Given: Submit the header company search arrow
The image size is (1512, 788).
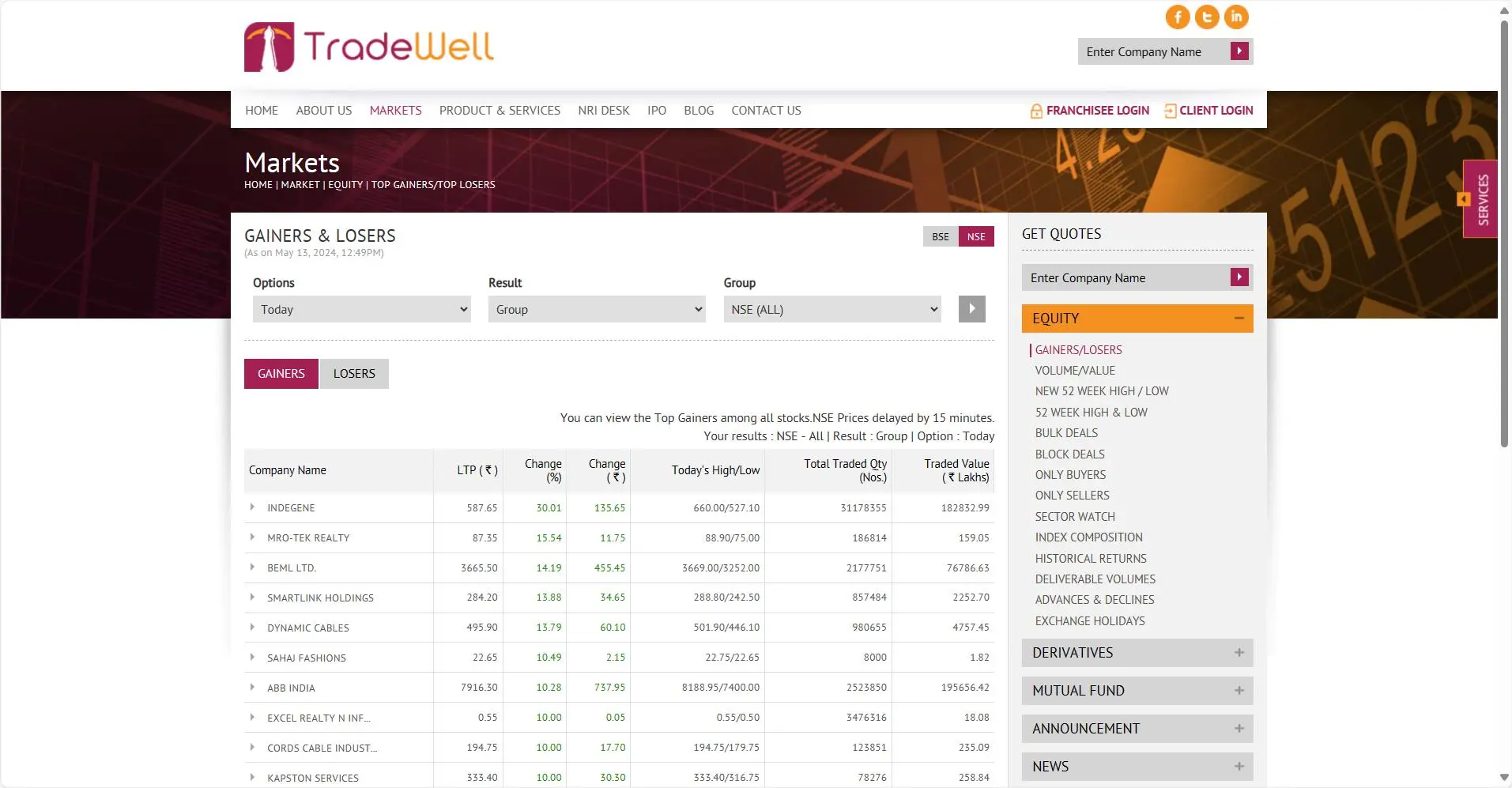Looking at the screenshot, I should [x=1239, y=51].
